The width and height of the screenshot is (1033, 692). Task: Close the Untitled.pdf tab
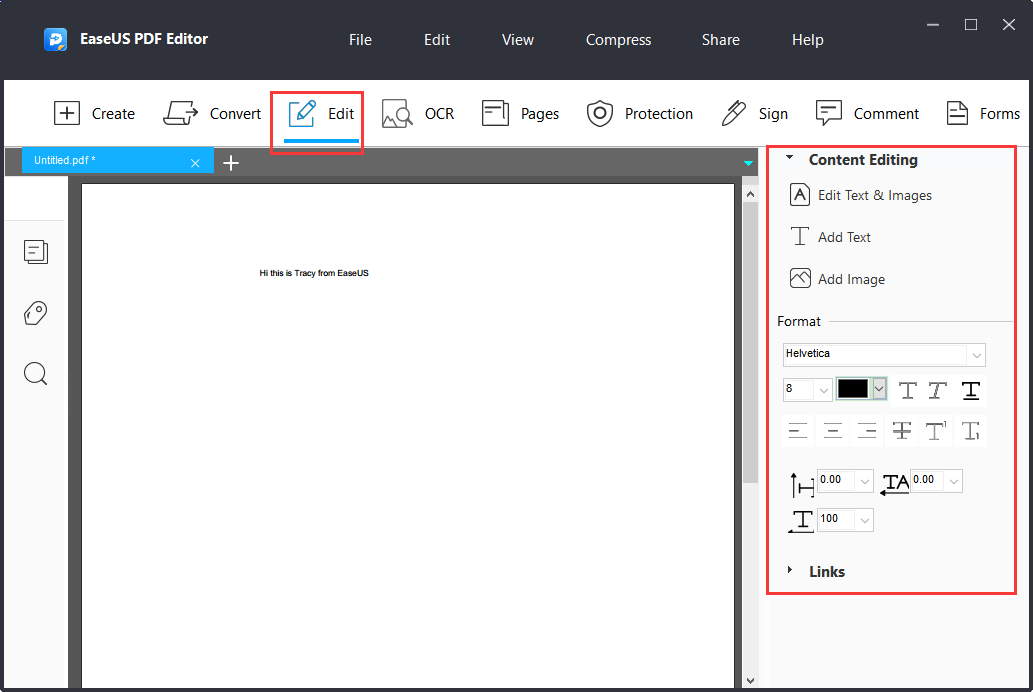click(195, 163)
